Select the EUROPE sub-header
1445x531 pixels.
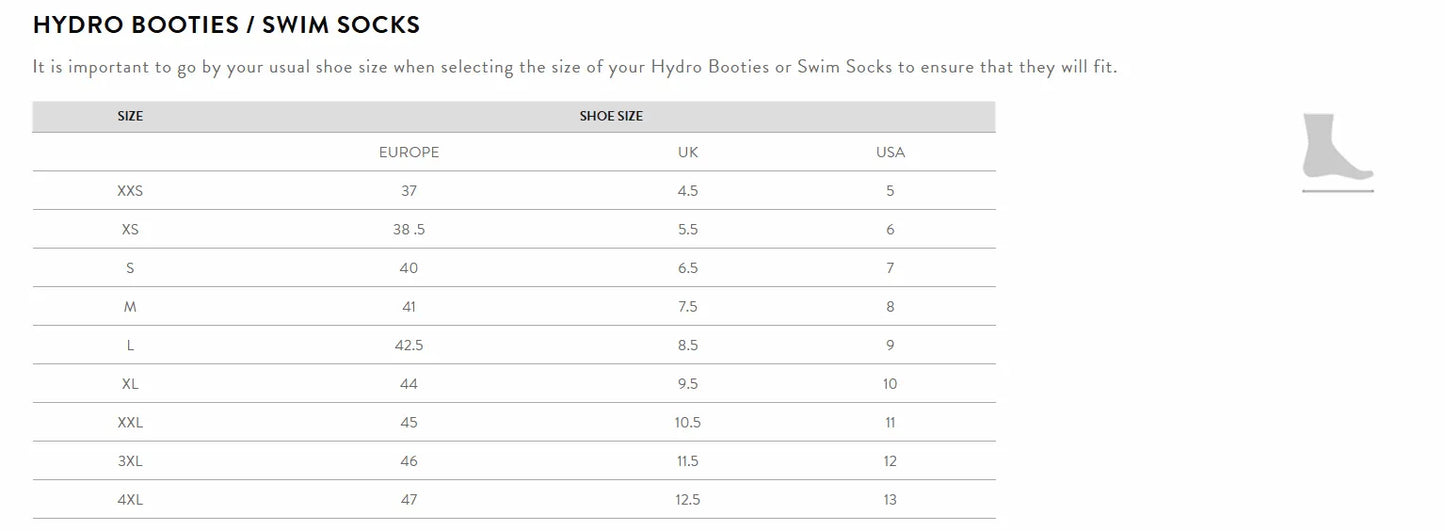tap(408, 153)
